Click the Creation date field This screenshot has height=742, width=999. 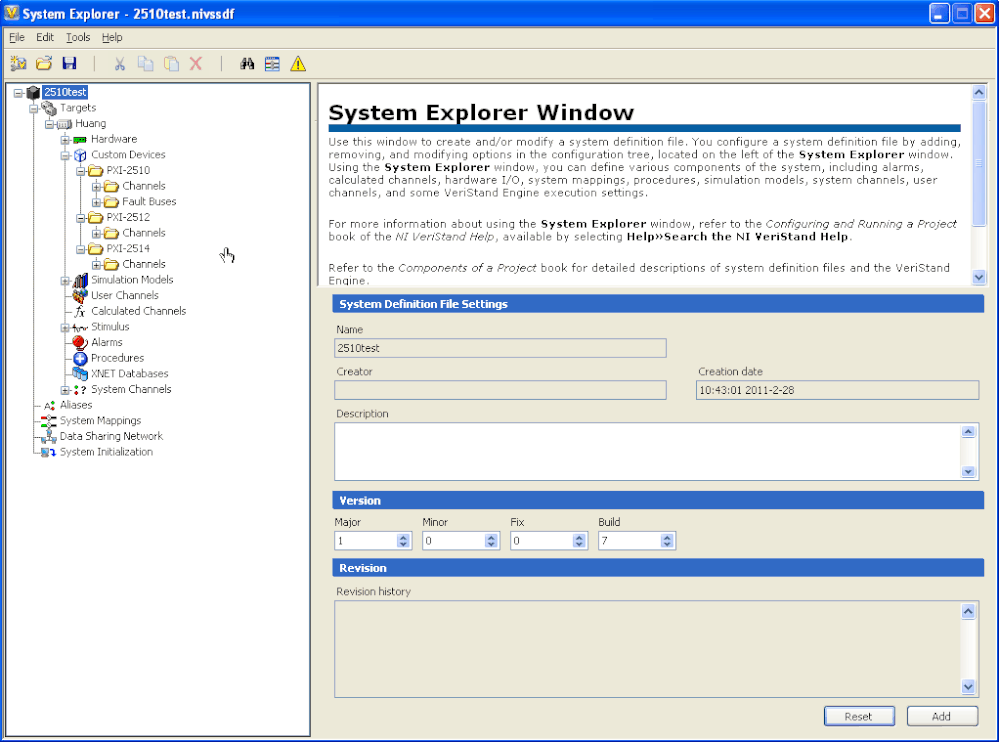coord(837,390)
